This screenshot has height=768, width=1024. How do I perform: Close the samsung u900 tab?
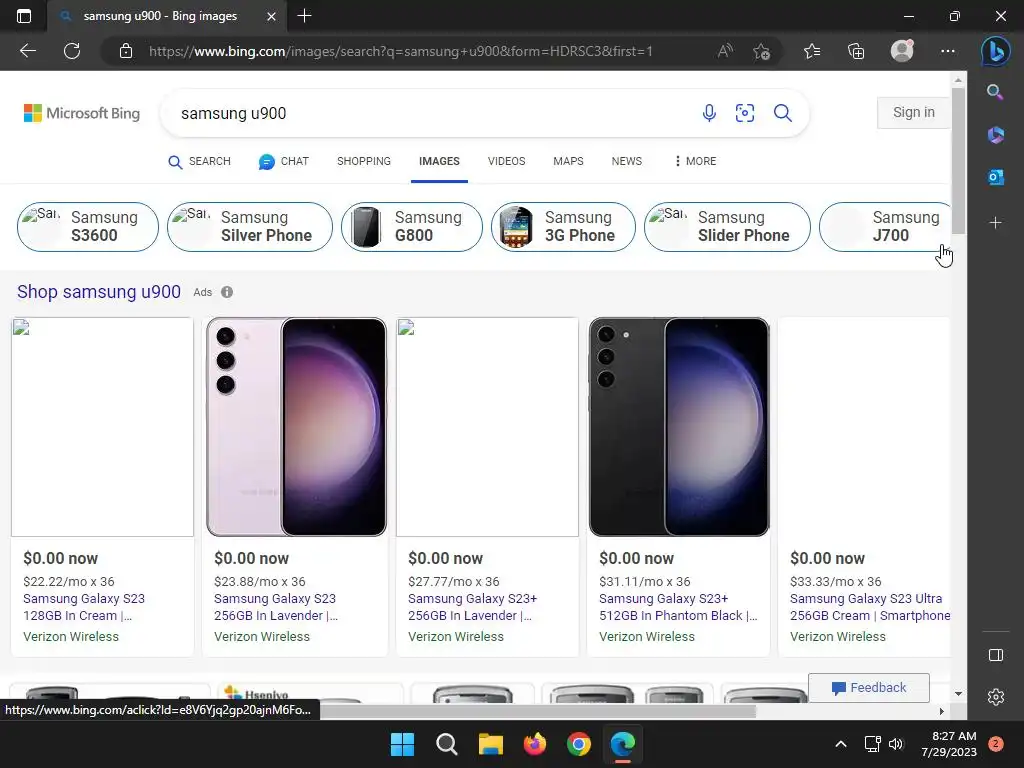(271, 16)
